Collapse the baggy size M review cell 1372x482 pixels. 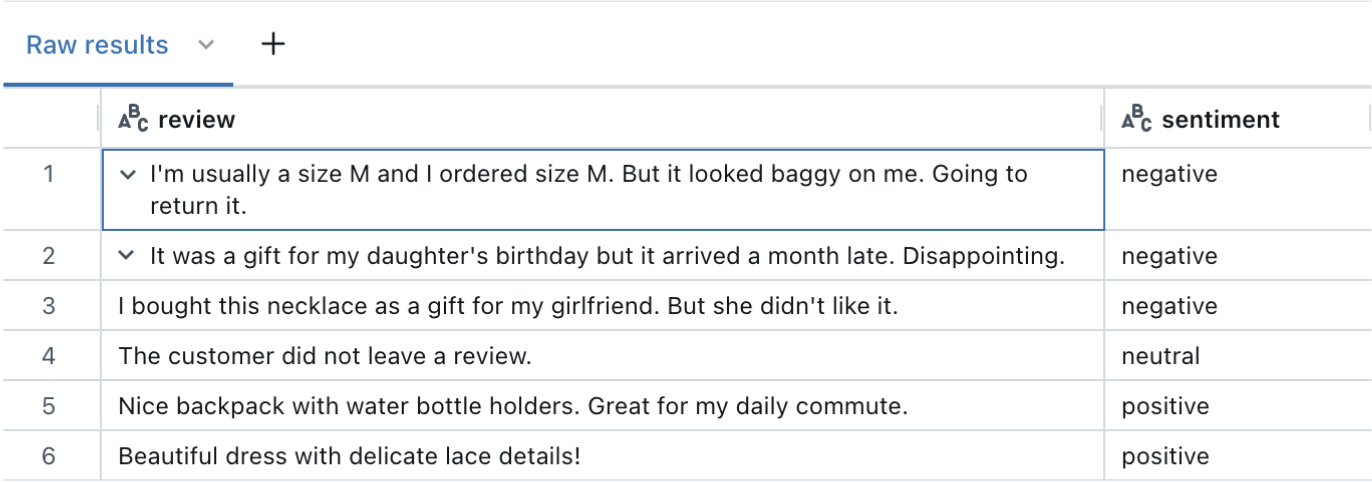pos(127,175)
